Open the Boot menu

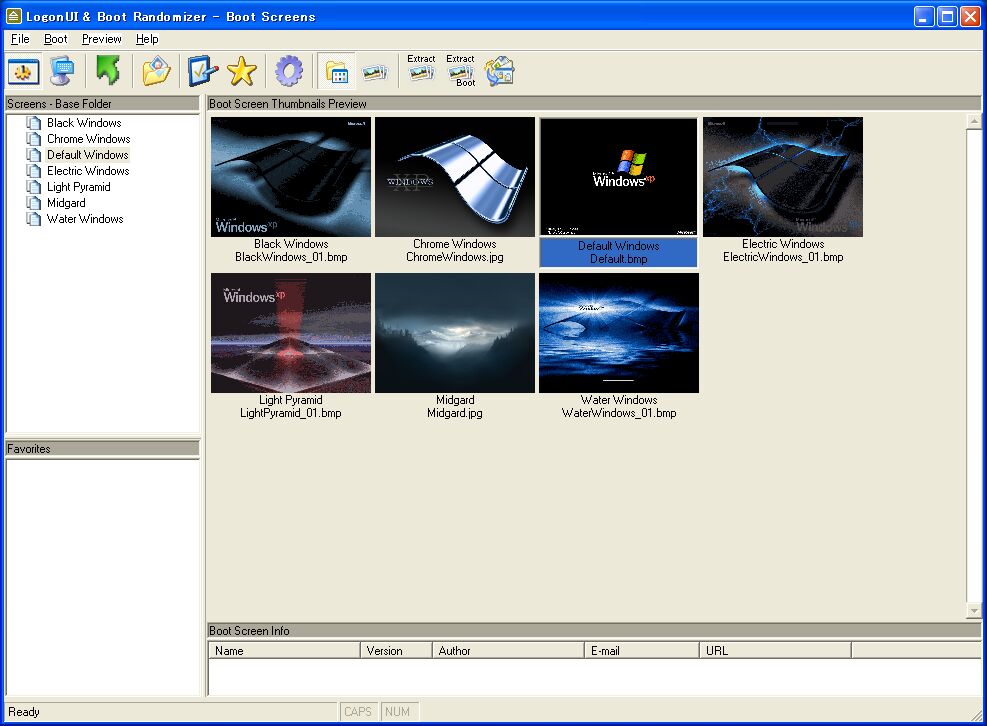(55, 39)
